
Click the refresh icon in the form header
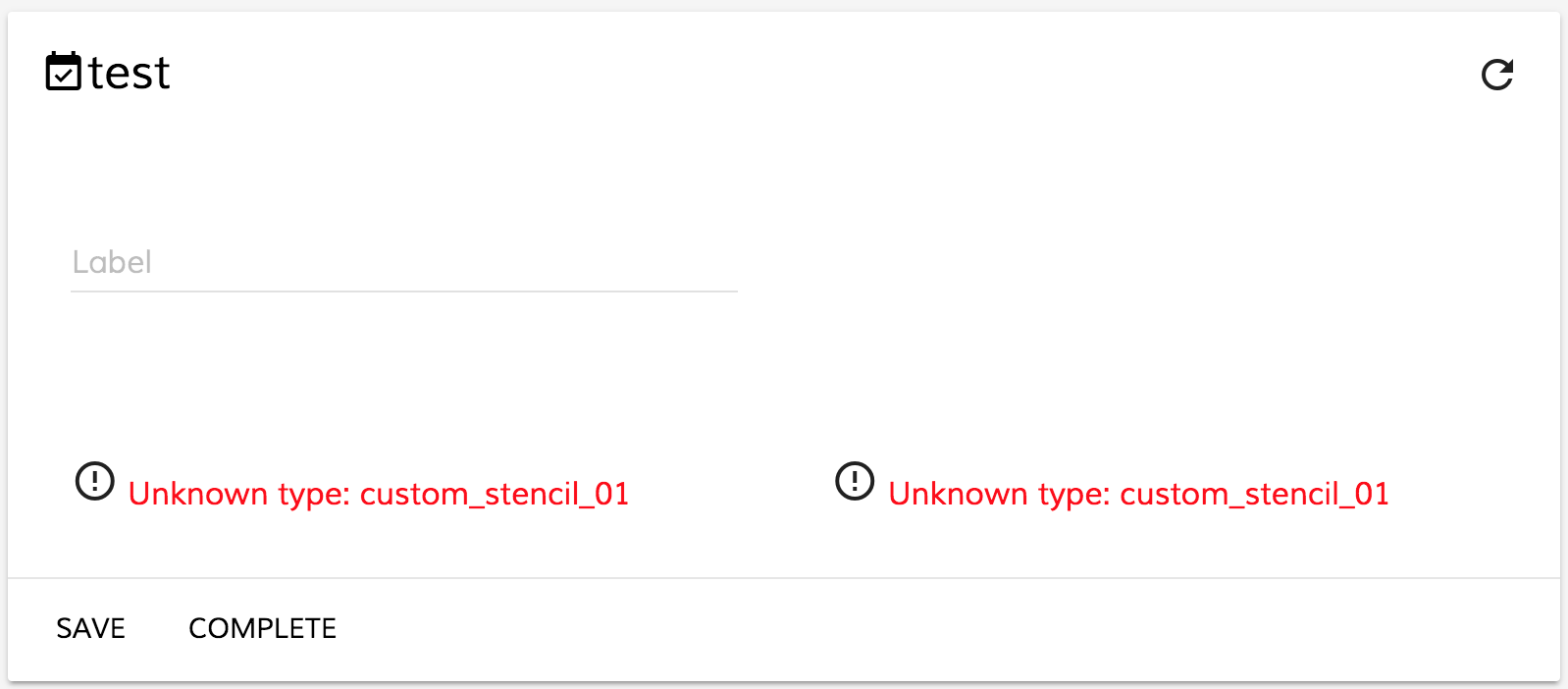click(1497, 75)
